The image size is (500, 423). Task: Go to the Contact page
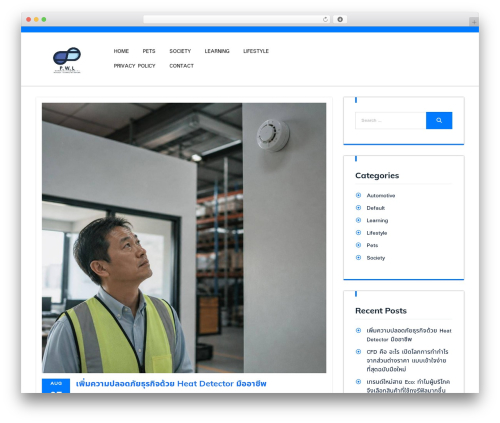click(x=181, y=66)
